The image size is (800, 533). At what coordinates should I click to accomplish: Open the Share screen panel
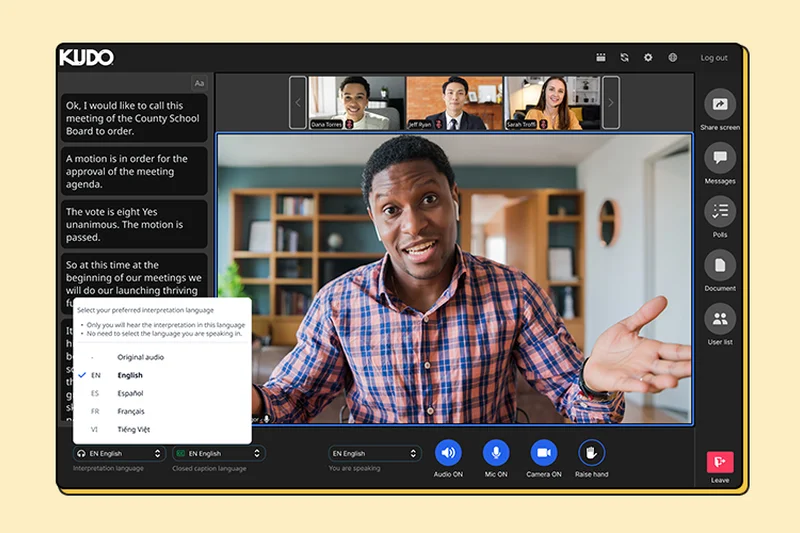coord(720,105)
